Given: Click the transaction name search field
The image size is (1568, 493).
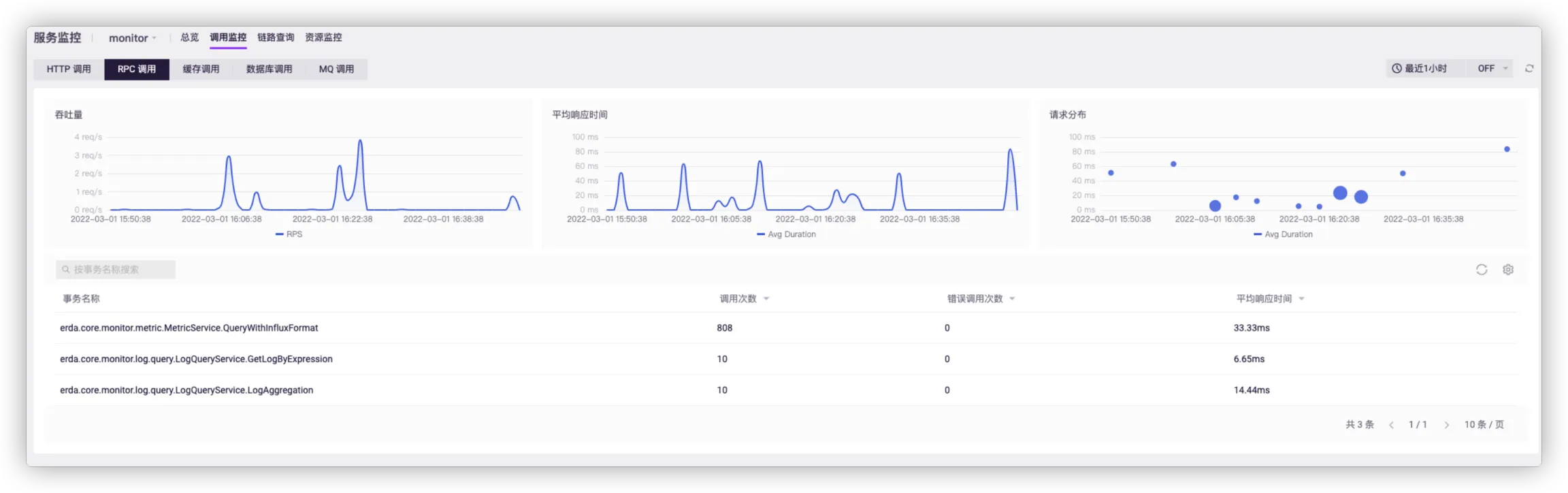Looking at the screenshot, I should [116, 270].
